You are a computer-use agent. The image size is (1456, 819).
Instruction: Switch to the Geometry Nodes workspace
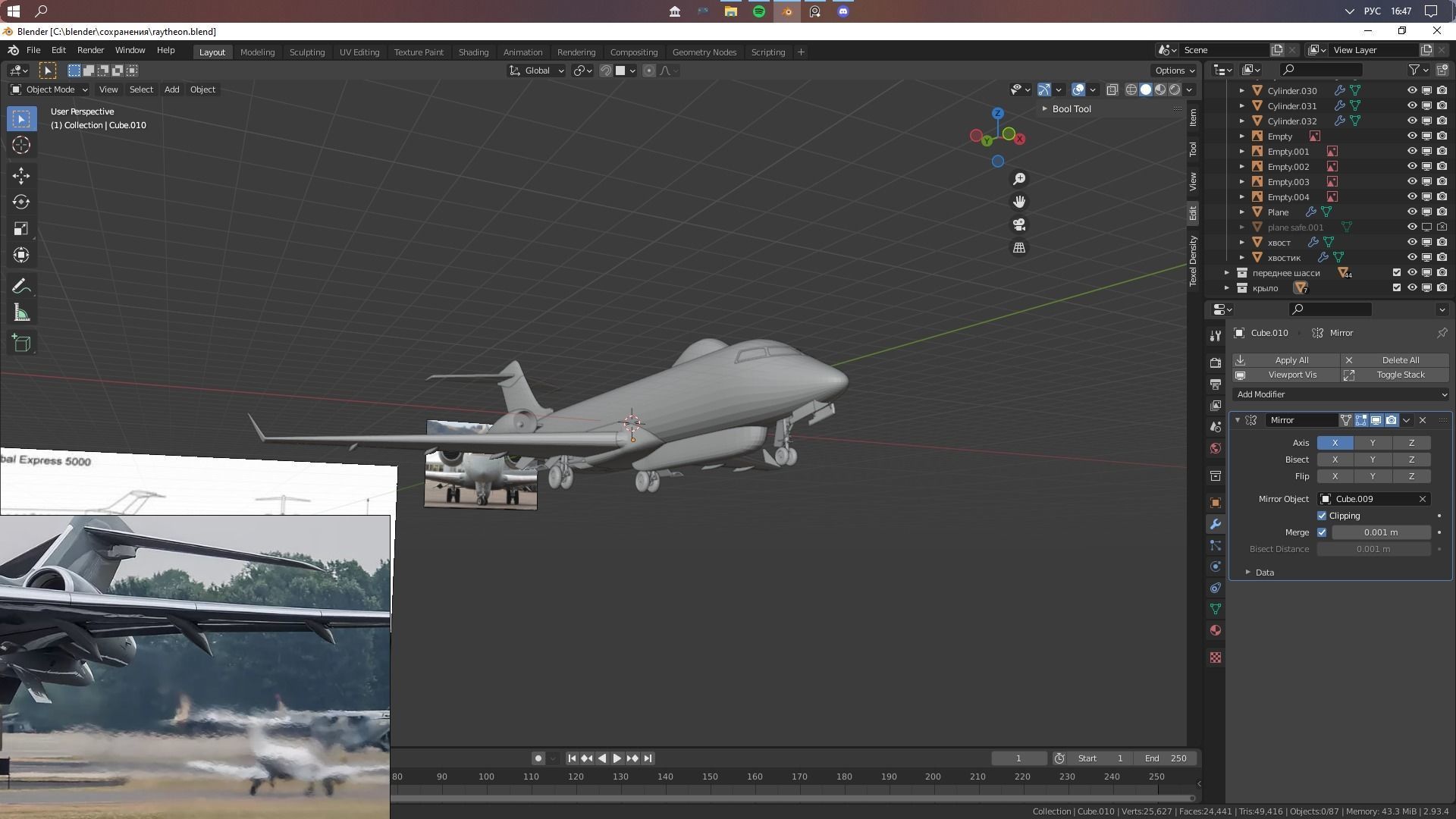tap(704, 52)
